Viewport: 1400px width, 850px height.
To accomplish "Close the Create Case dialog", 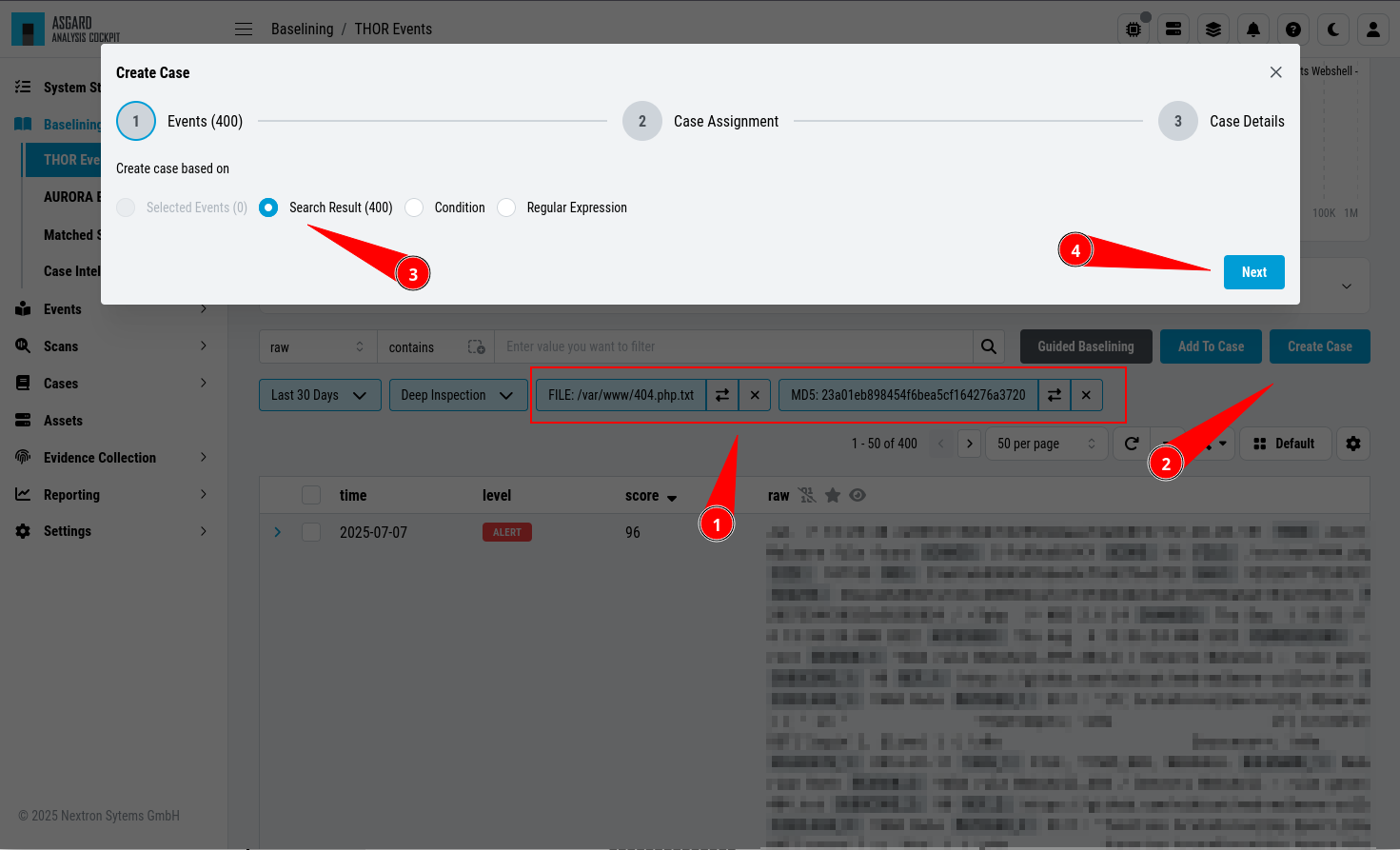I will coord(1276,72).
